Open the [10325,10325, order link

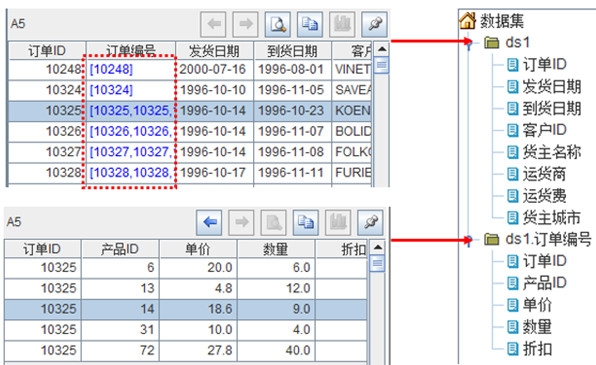tap(130, 111)
